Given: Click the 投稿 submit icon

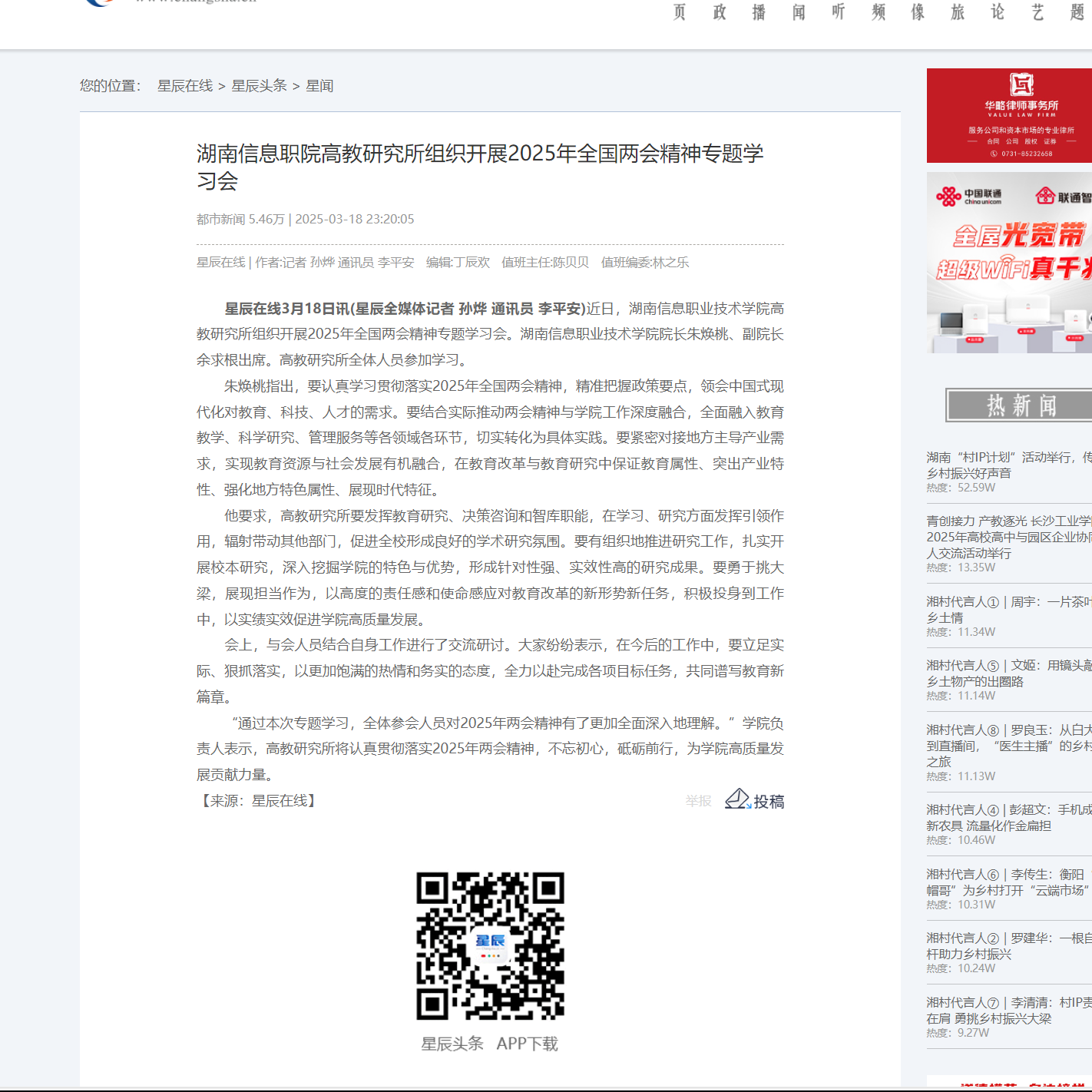Looking at the screenshot, I should point(754,800).
